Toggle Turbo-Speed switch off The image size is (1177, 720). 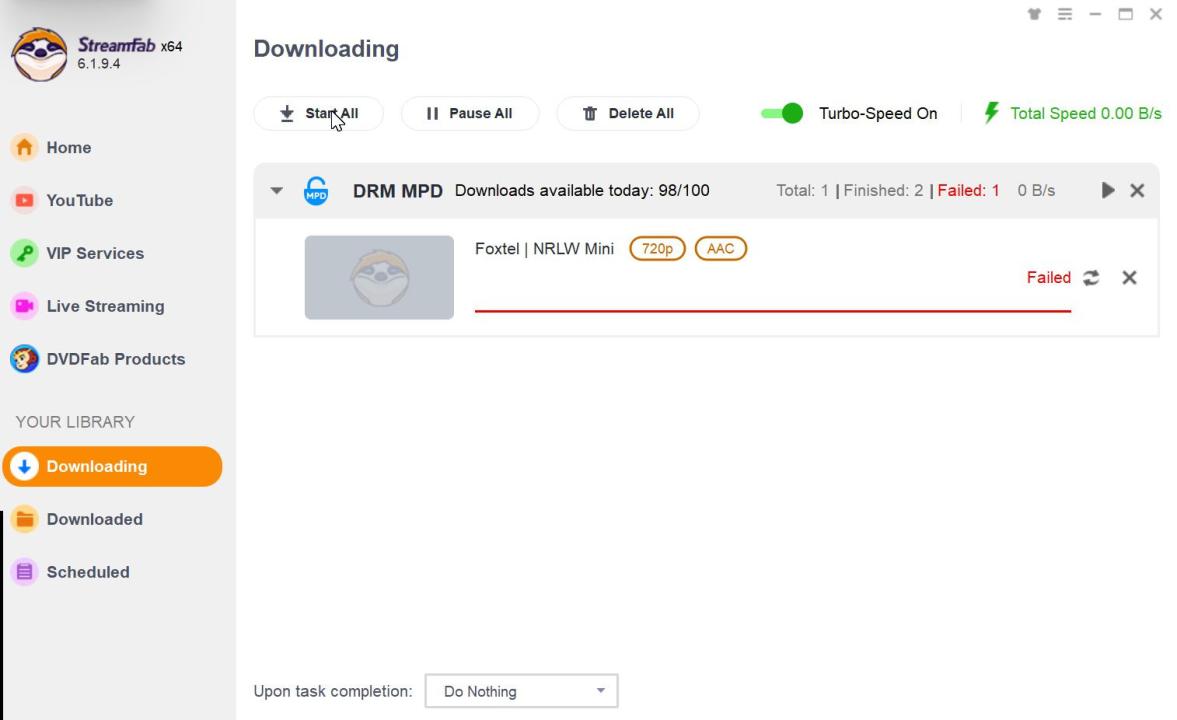pos(781,113)
